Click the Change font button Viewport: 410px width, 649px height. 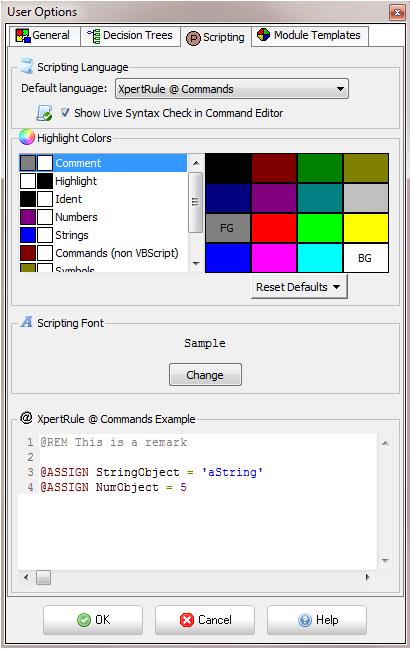(x=205, y=375)
